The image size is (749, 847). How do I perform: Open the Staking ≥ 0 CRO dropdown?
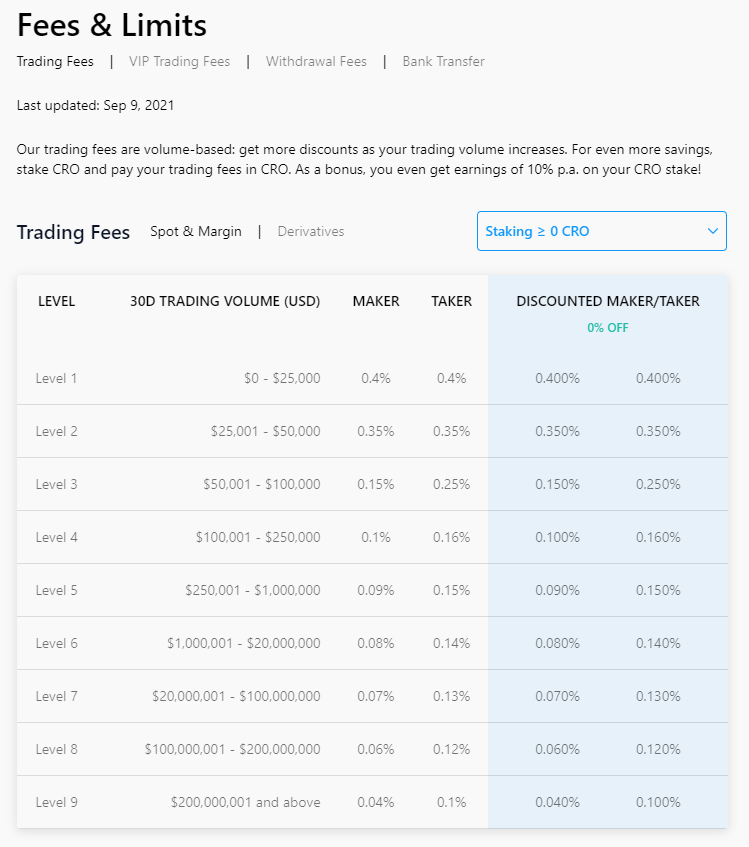602,231
